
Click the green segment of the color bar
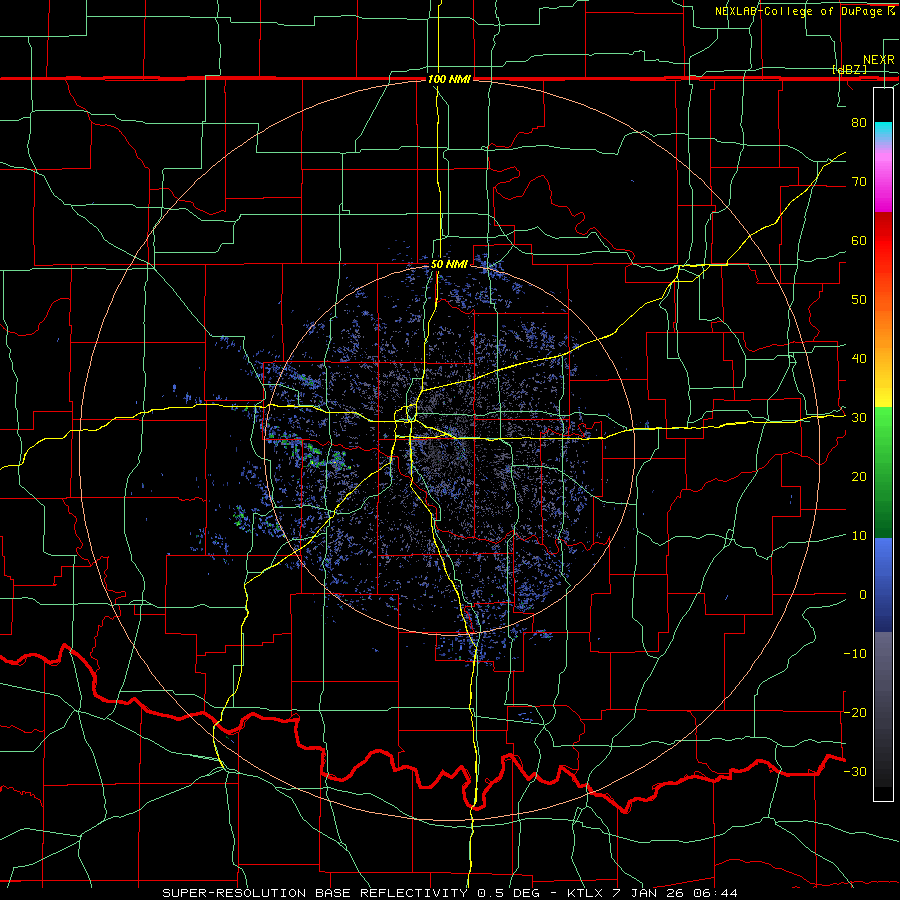(x=883, y=472)
